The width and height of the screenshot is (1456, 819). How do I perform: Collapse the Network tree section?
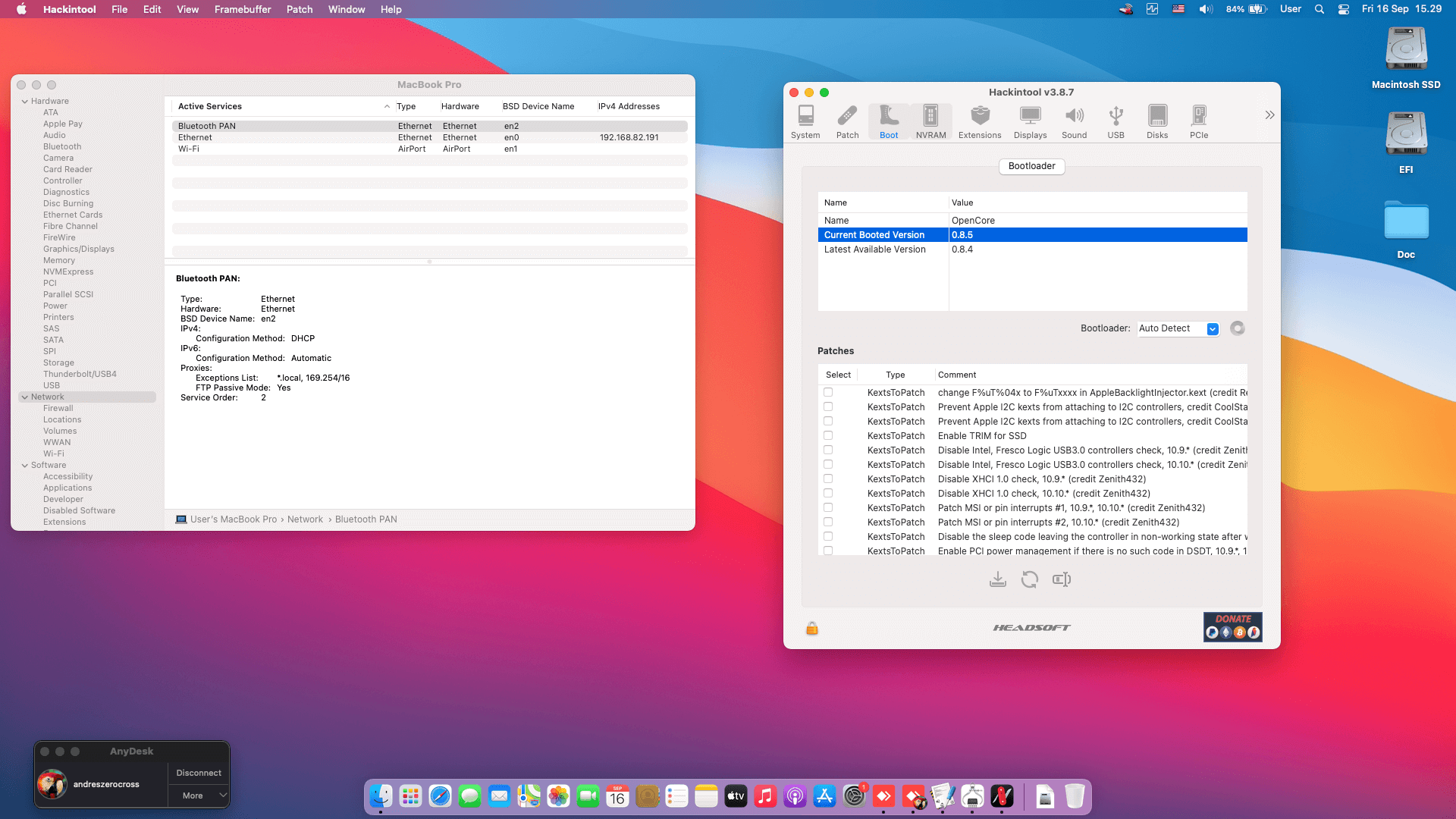pyautogui.click(x=25, y=397)
